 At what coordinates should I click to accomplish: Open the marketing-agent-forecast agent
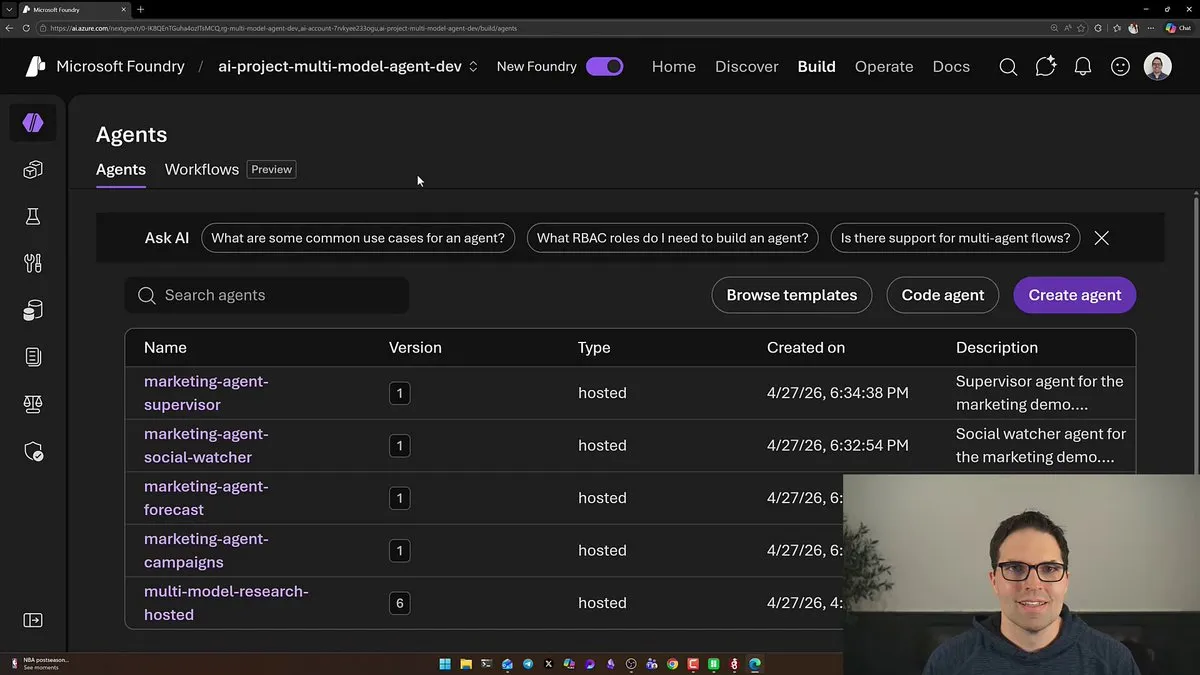point(206,498)
